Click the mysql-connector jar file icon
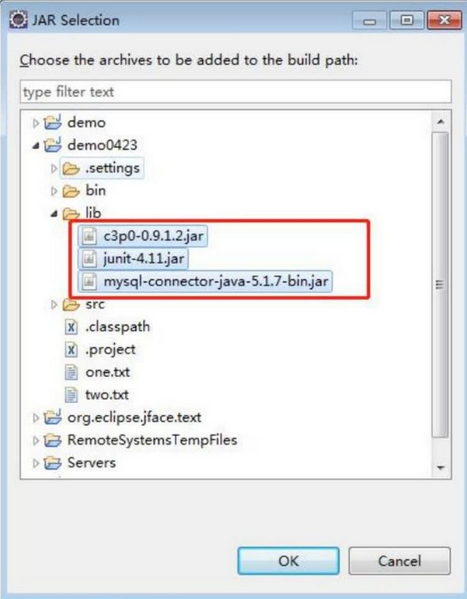Screen dimensions: 467x599 click(x=89, y=282)
